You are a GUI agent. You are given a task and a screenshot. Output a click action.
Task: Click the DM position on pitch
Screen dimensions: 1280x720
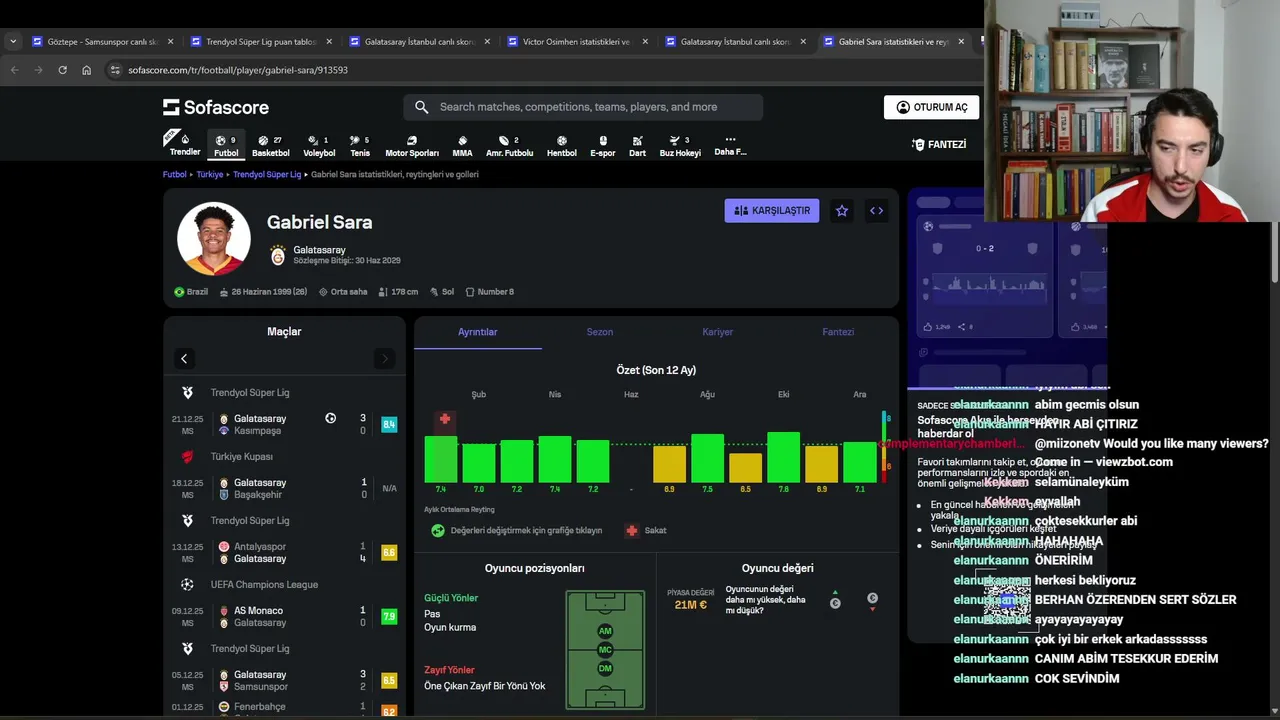605,668
